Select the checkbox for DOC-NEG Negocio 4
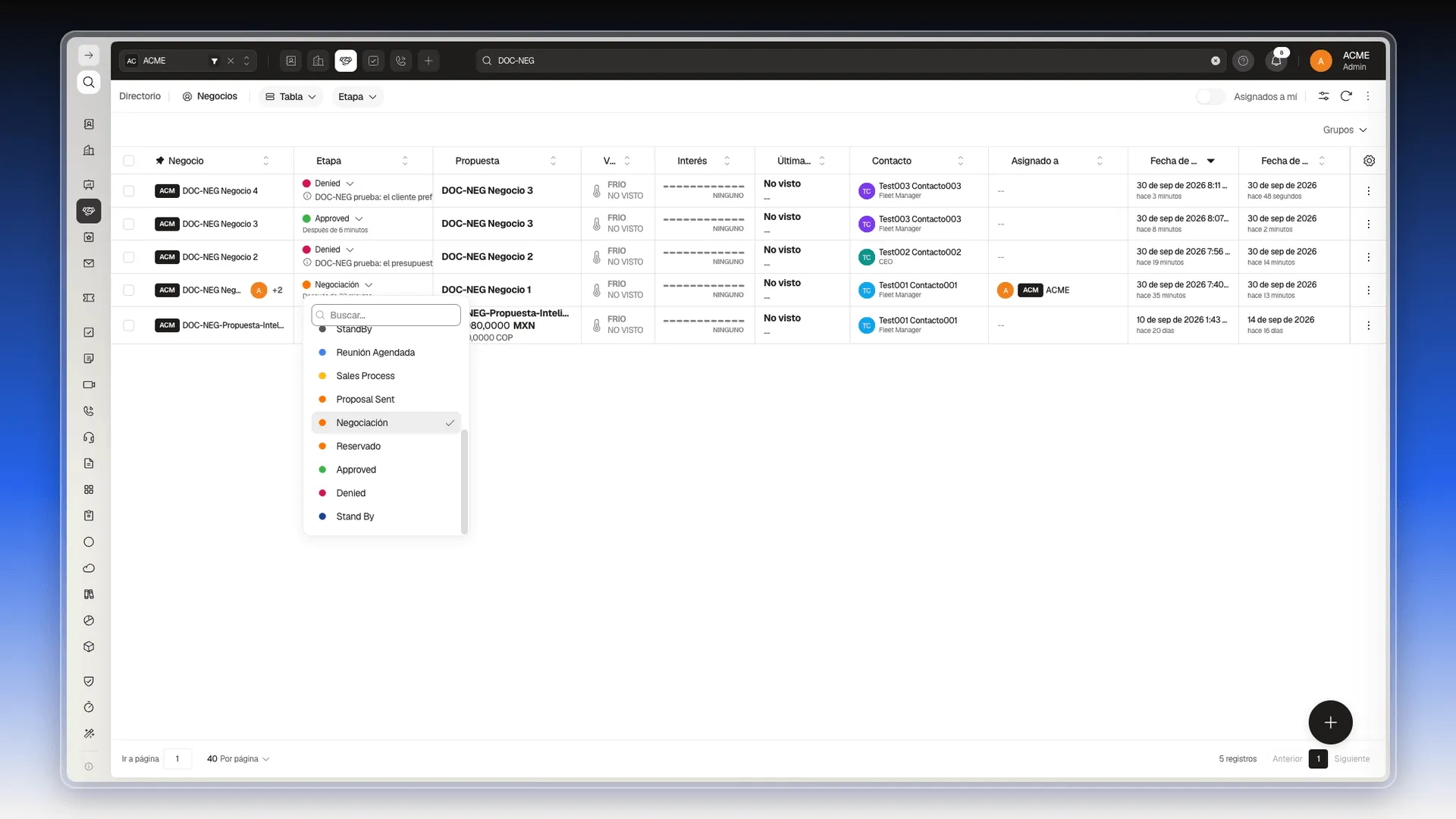The image size is (1456, 819). click(129, 191)
